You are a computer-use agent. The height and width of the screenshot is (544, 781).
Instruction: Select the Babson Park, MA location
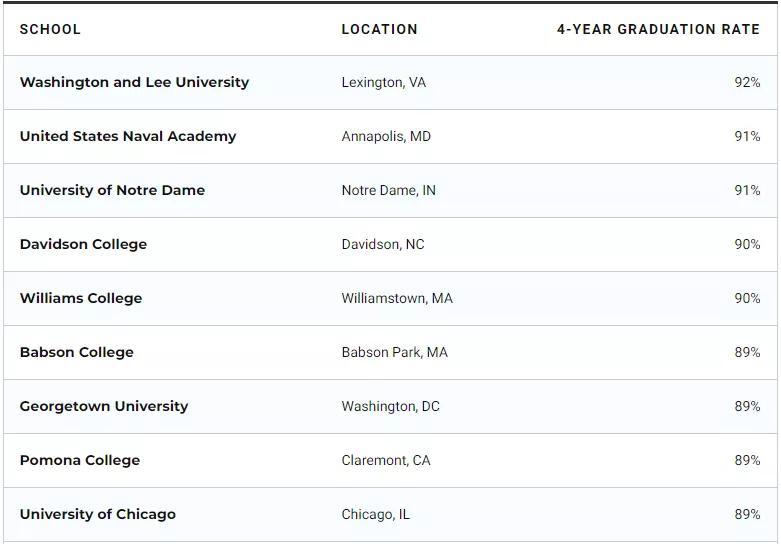click(394, 352)
